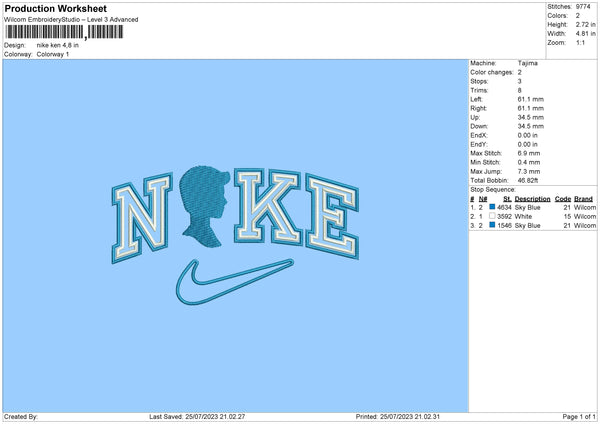Click the Min Stitch value '0.4 mm'

click(x=529, y=162)
